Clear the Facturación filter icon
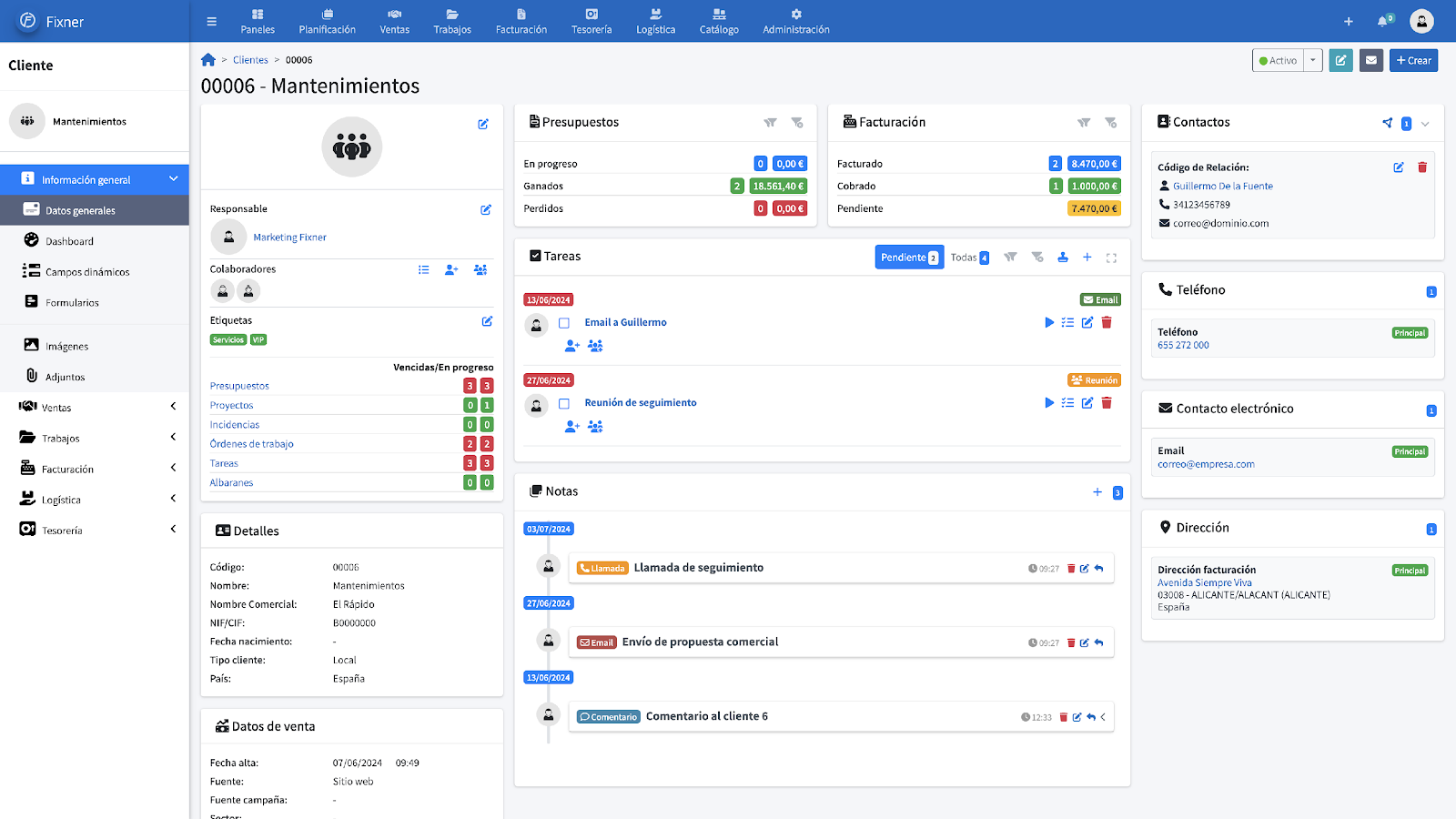The image size is (1456, 819). (1110, 123)
